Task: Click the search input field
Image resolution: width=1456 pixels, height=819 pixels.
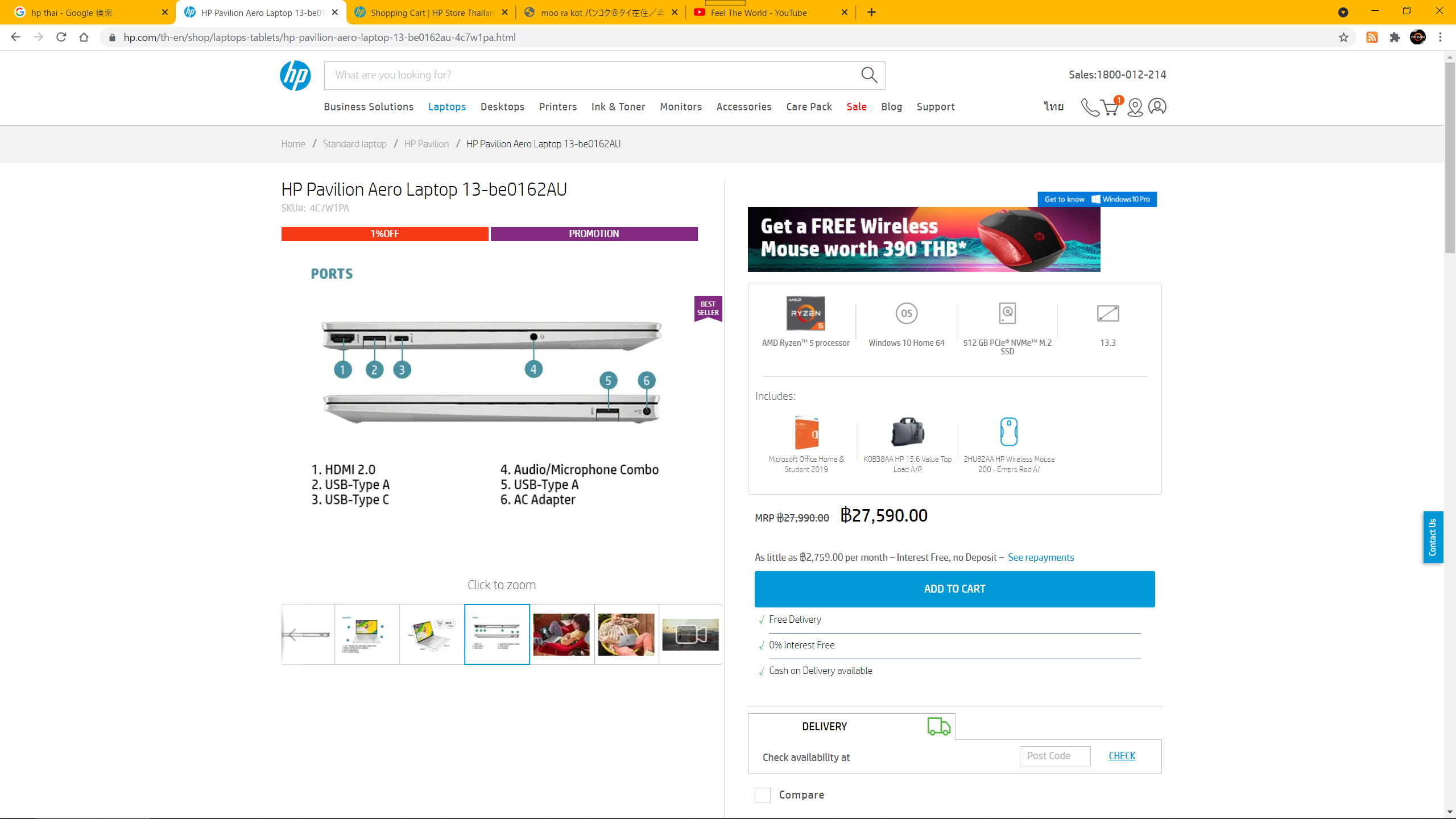Action: click(591, 75)
